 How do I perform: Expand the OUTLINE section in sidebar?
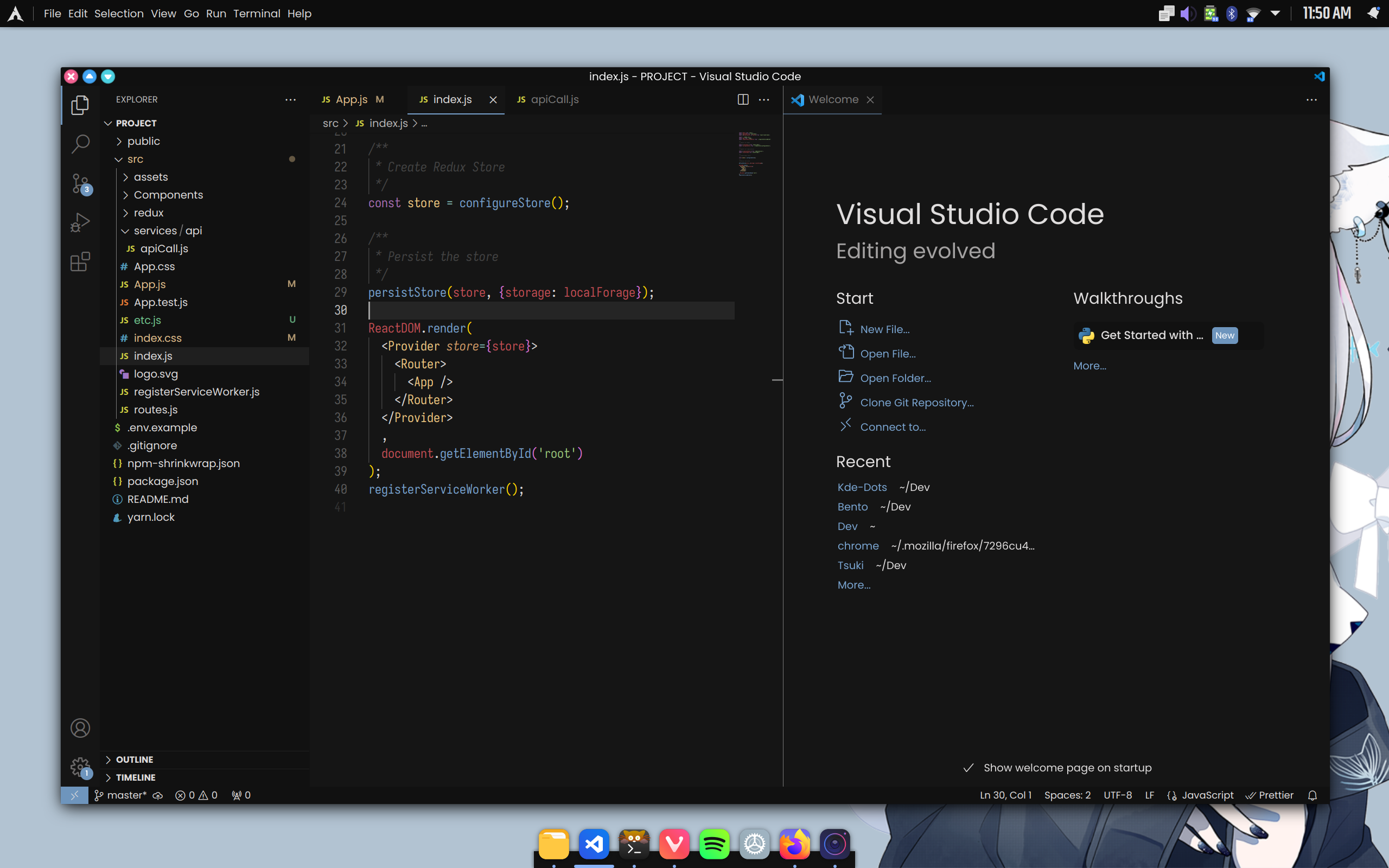109,759
